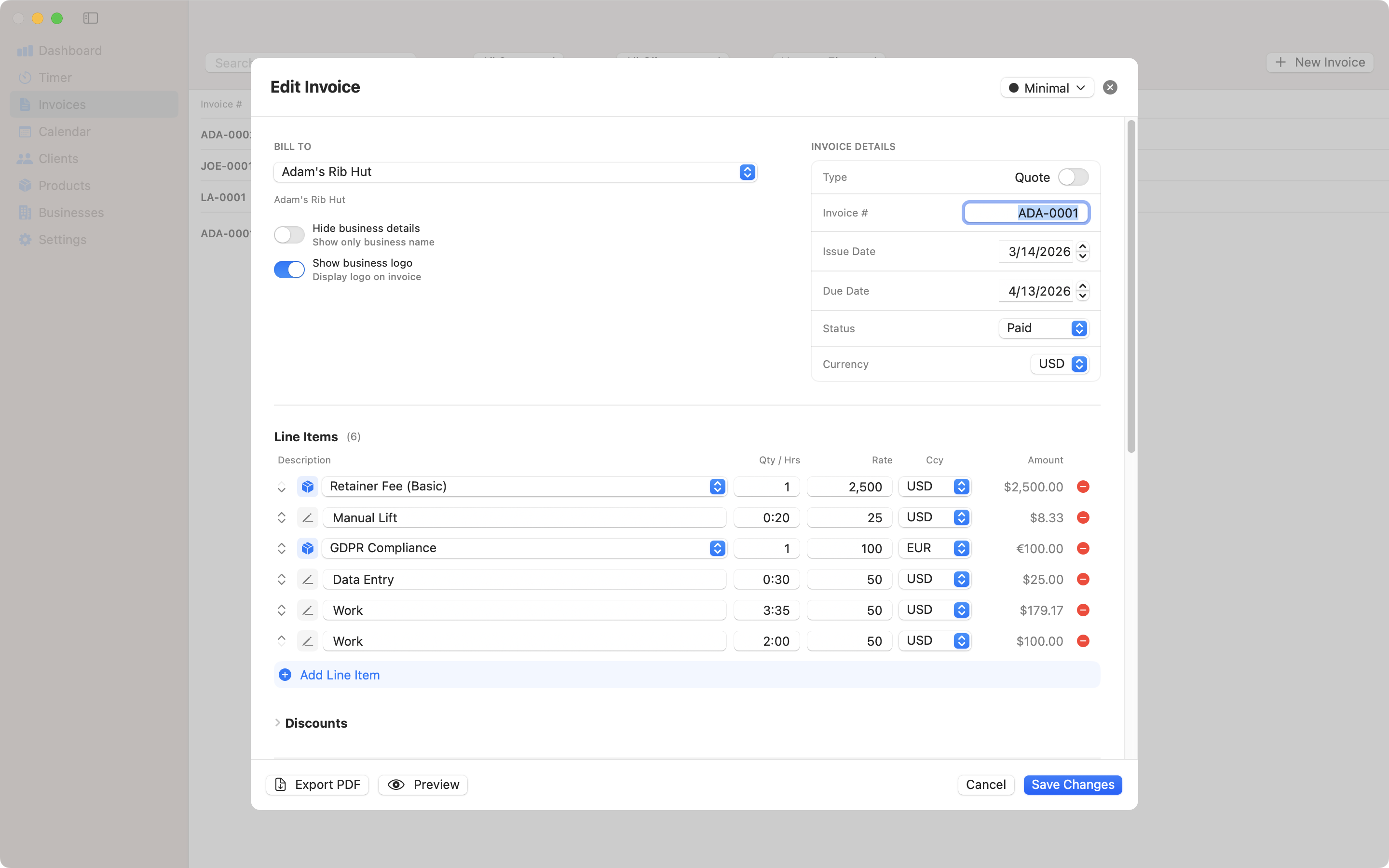Screen dimensions: 1389x868
Task: Open the Minimal template dropdown
Action: (1047, 88)
